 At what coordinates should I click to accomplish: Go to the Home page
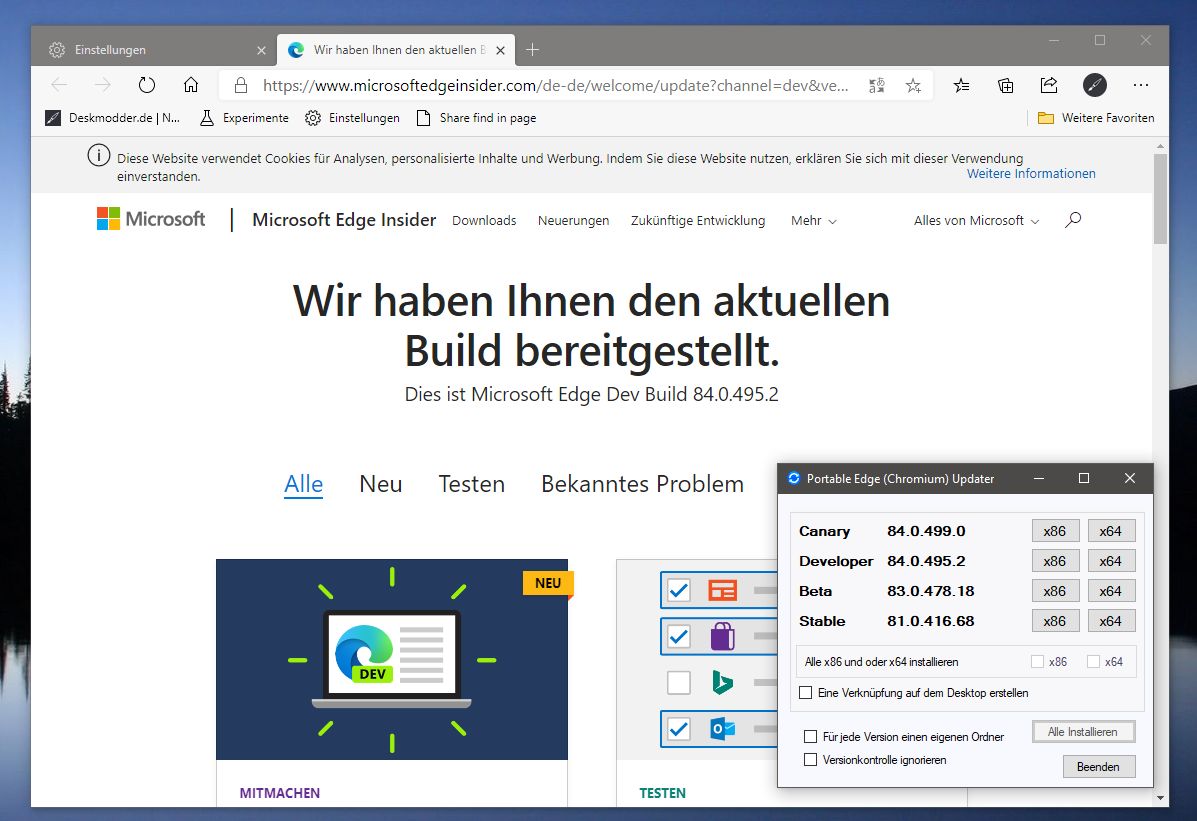[x=191, y=85]
